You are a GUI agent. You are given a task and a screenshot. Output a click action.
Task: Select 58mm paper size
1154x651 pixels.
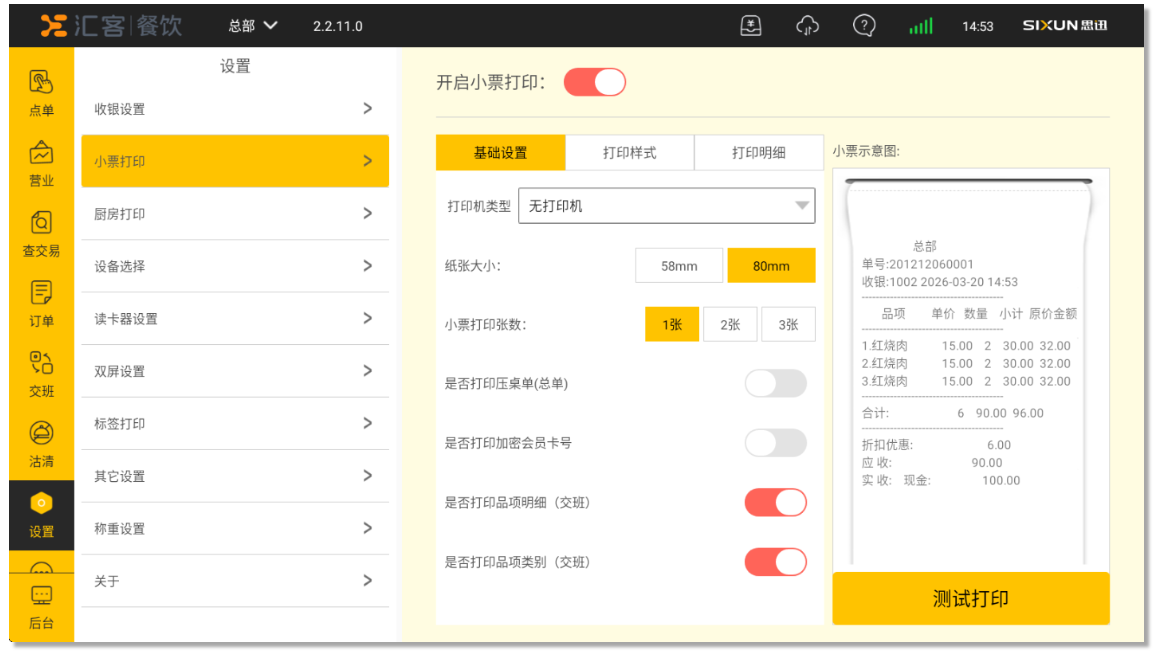point(679,266)
